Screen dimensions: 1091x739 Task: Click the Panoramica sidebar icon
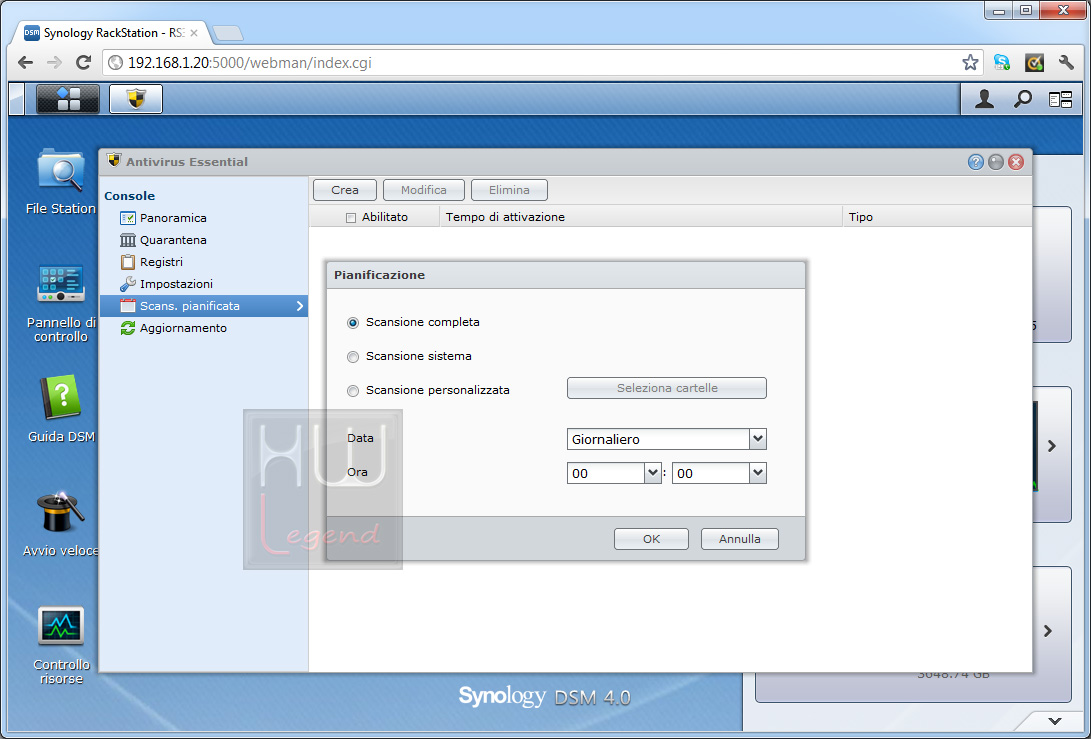click(x=127, y=218)
